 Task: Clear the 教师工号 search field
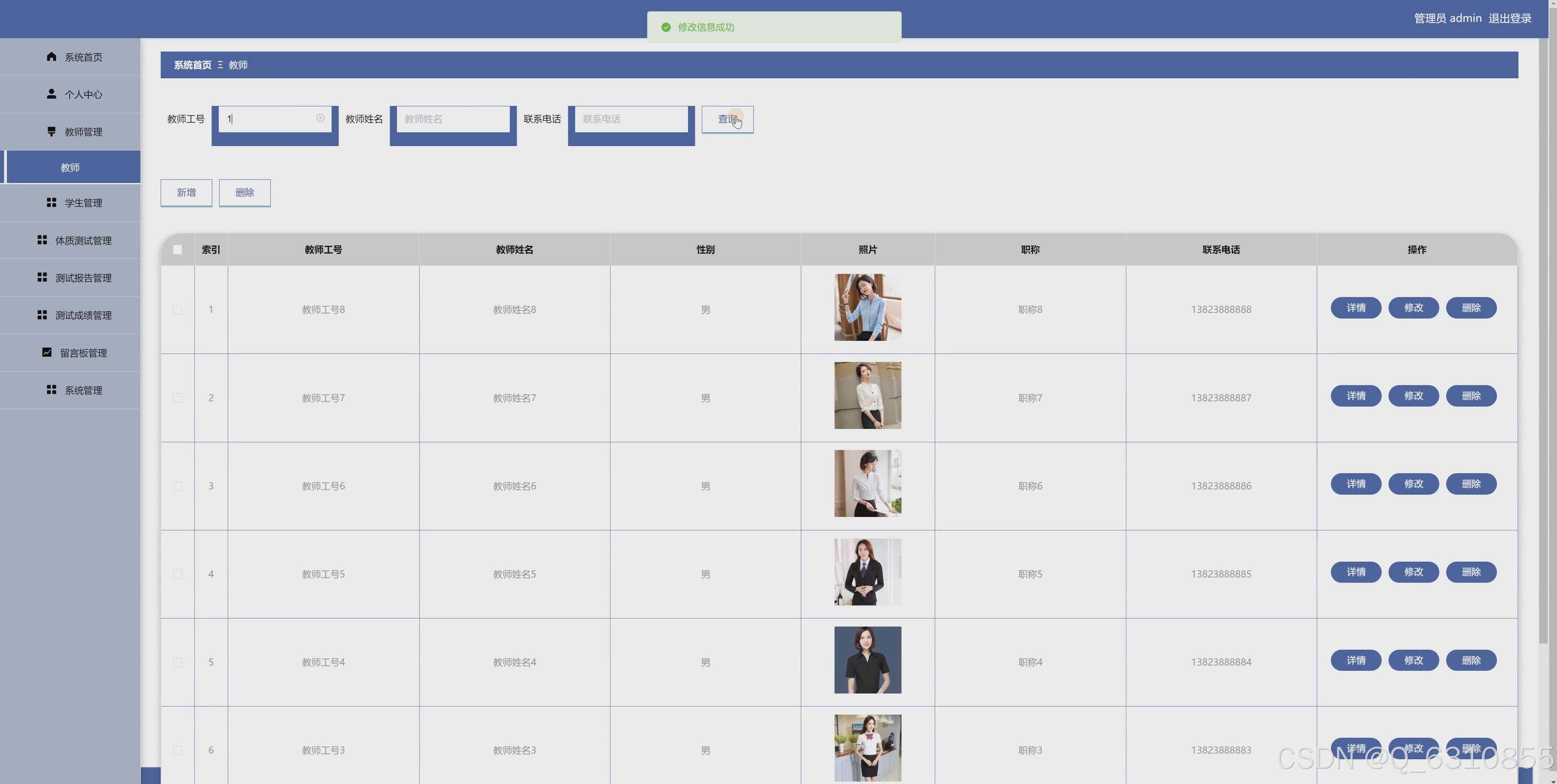[320, 118]
